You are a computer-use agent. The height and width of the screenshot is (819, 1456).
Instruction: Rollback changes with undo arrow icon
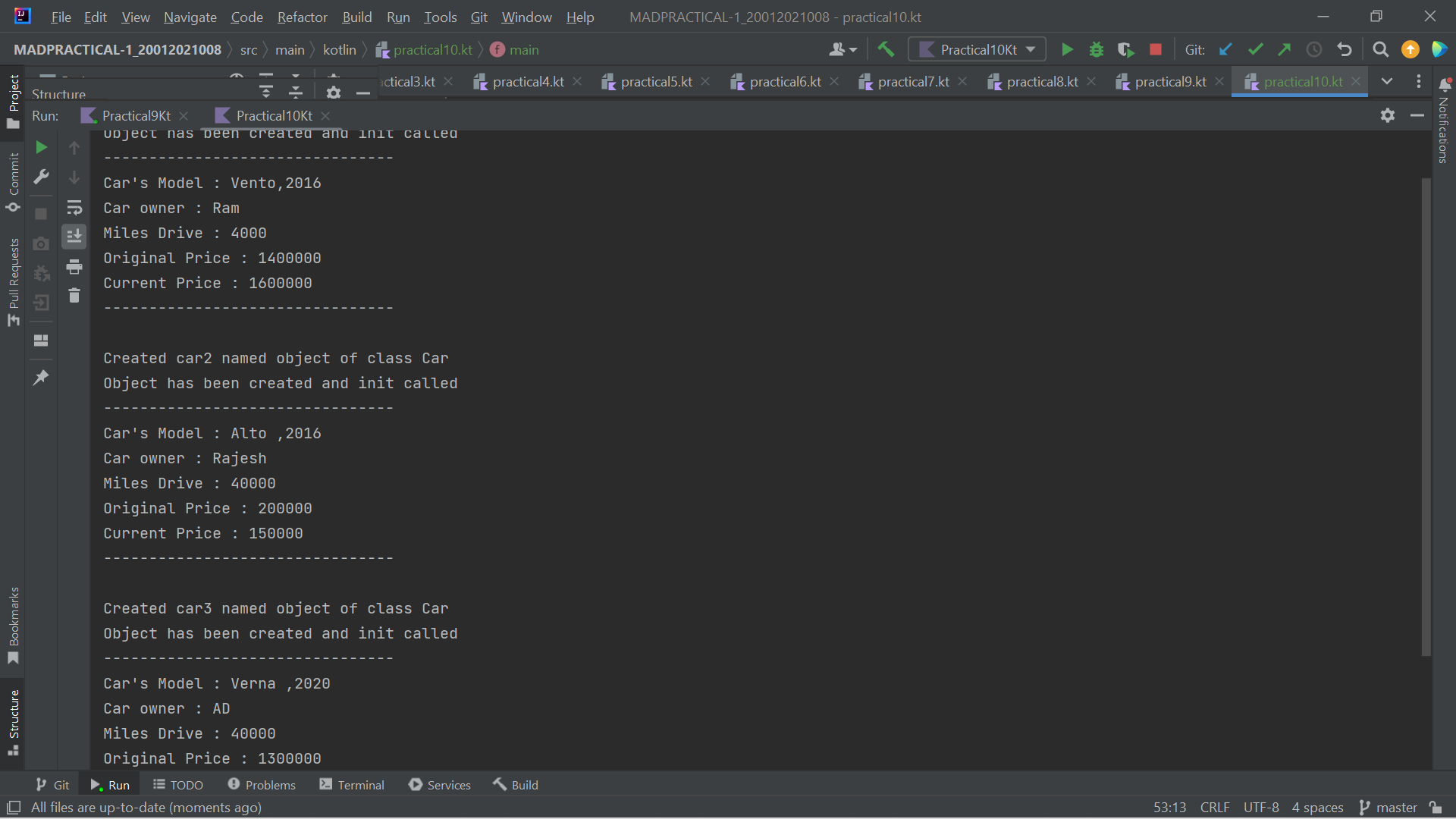coord(1345,50)
